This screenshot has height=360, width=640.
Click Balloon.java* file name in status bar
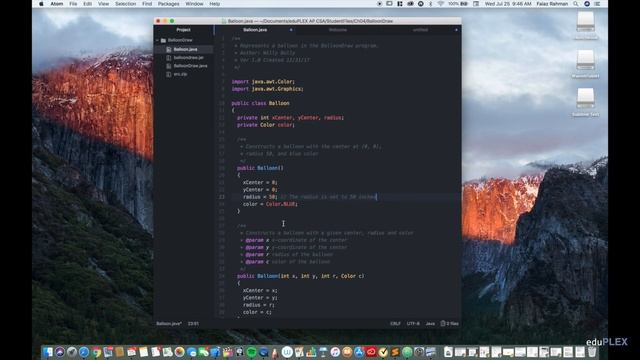click(x=169, y=324)
